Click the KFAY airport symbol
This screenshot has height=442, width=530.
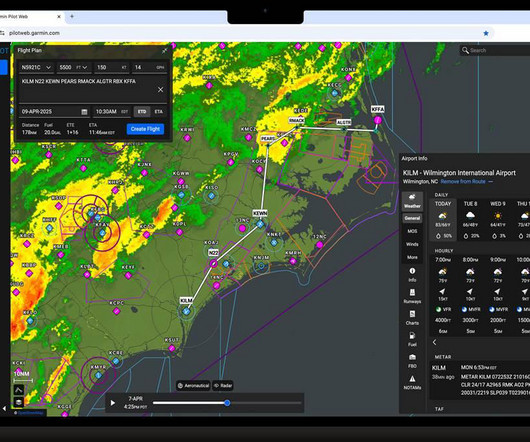(x=102, y=232)
